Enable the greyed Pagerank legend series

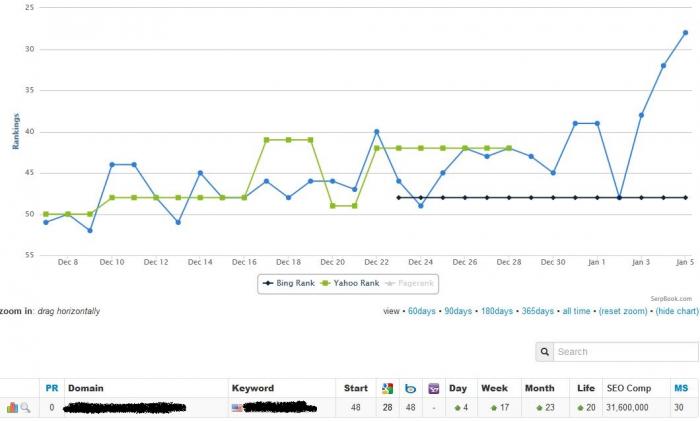pyautogui.click(x=409, y=283)
